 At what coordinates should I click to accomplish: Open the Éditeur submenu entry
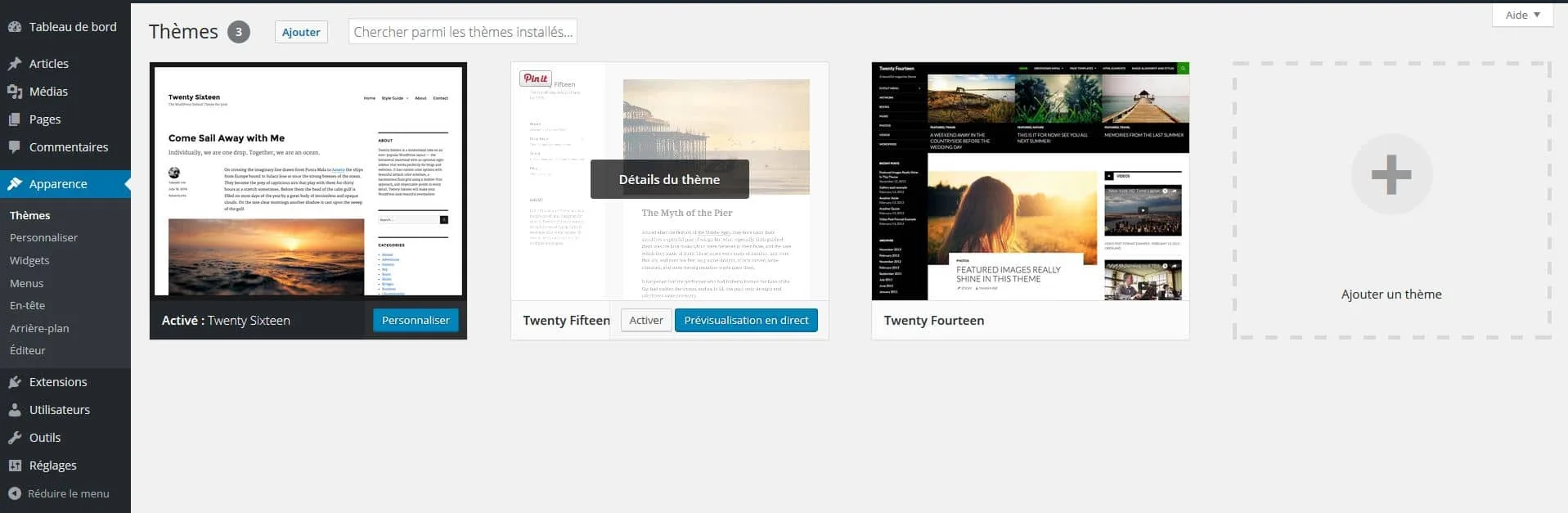pyautogui.click(x=28, y=350)
